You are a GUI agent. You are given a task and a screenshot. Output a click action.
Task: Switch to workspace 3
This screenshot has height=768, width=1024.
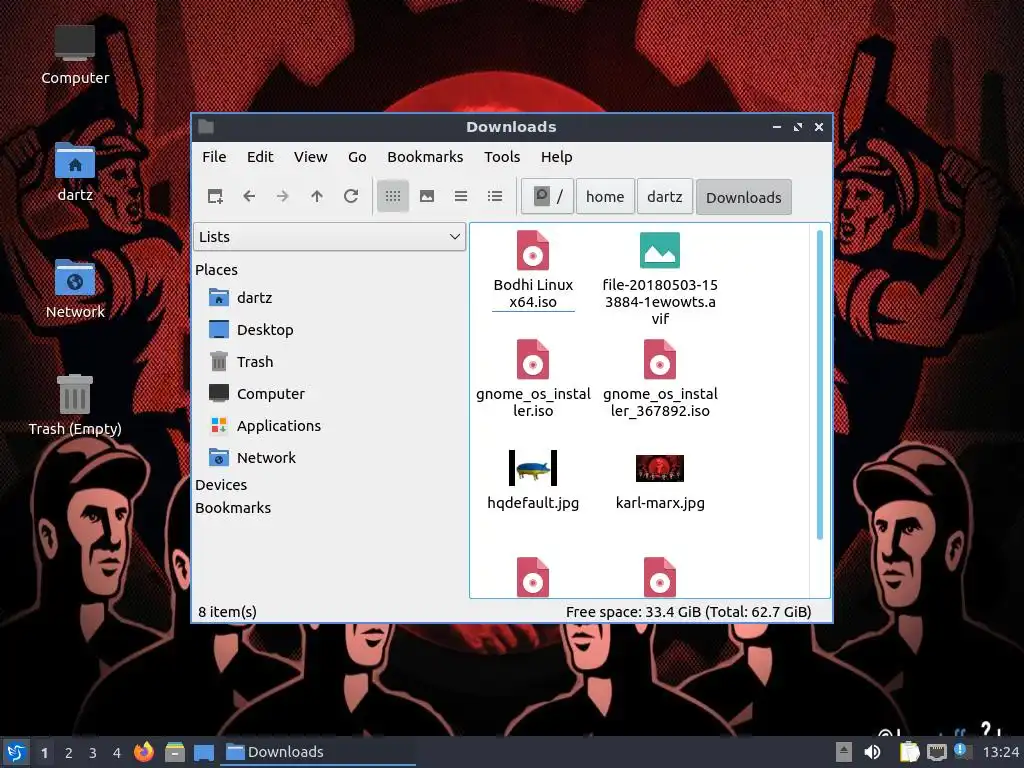(93, 753)
